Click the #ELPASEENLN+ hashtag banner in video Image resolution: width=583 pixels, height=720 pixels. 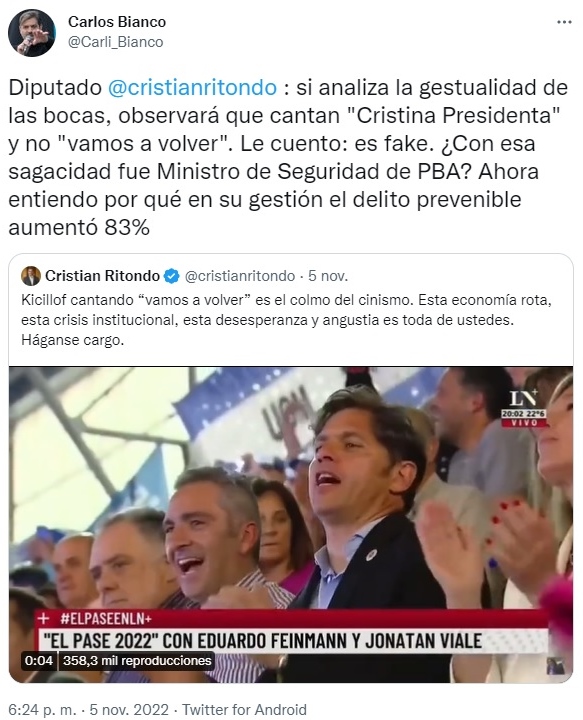coord(106,619)
